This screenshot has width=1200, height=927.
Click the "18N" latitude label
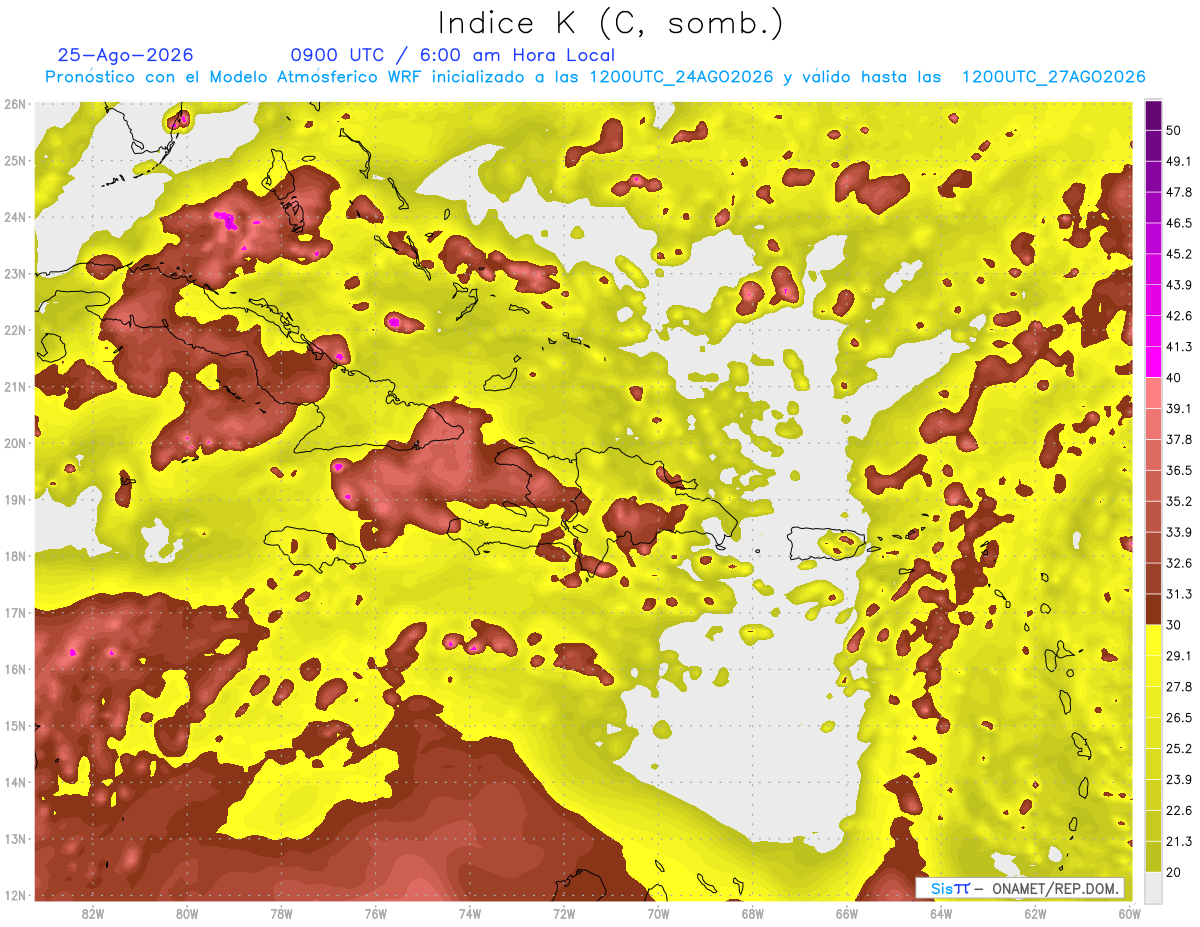pyautogui.click(x=14, y=556)
